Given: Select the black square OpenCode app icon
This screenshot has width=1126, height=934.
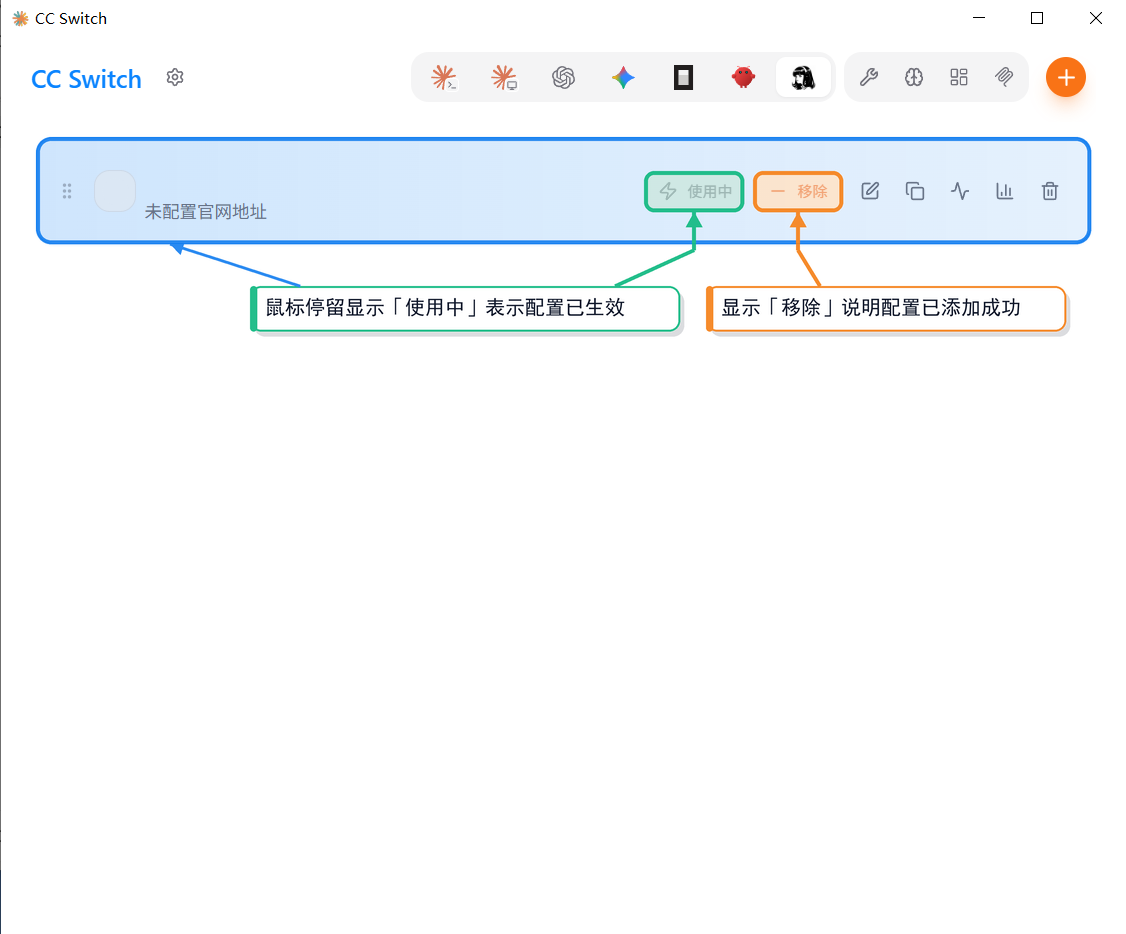Looking at the screenshot, I should tap(683, 77).
